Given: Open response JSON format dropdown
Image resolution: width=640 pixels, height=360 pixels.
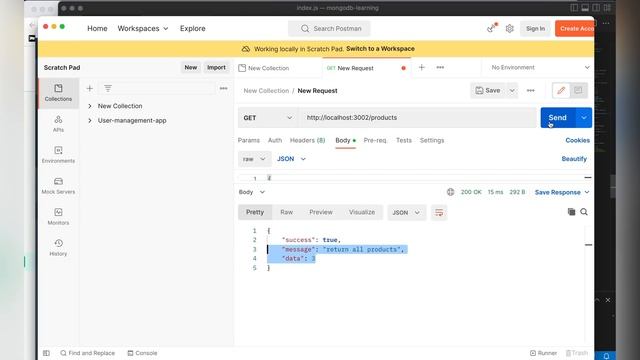Looking at the screenshot, I should (x=406, y=213).
